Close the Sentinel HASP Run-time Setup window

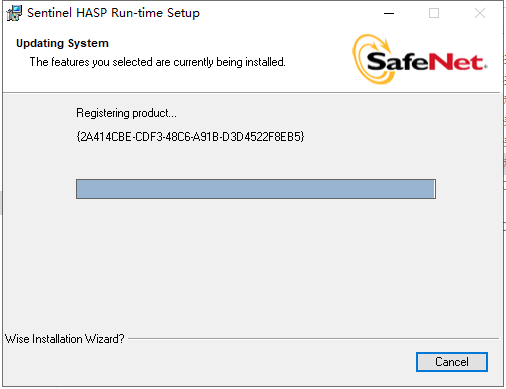(x=480, y=13)
